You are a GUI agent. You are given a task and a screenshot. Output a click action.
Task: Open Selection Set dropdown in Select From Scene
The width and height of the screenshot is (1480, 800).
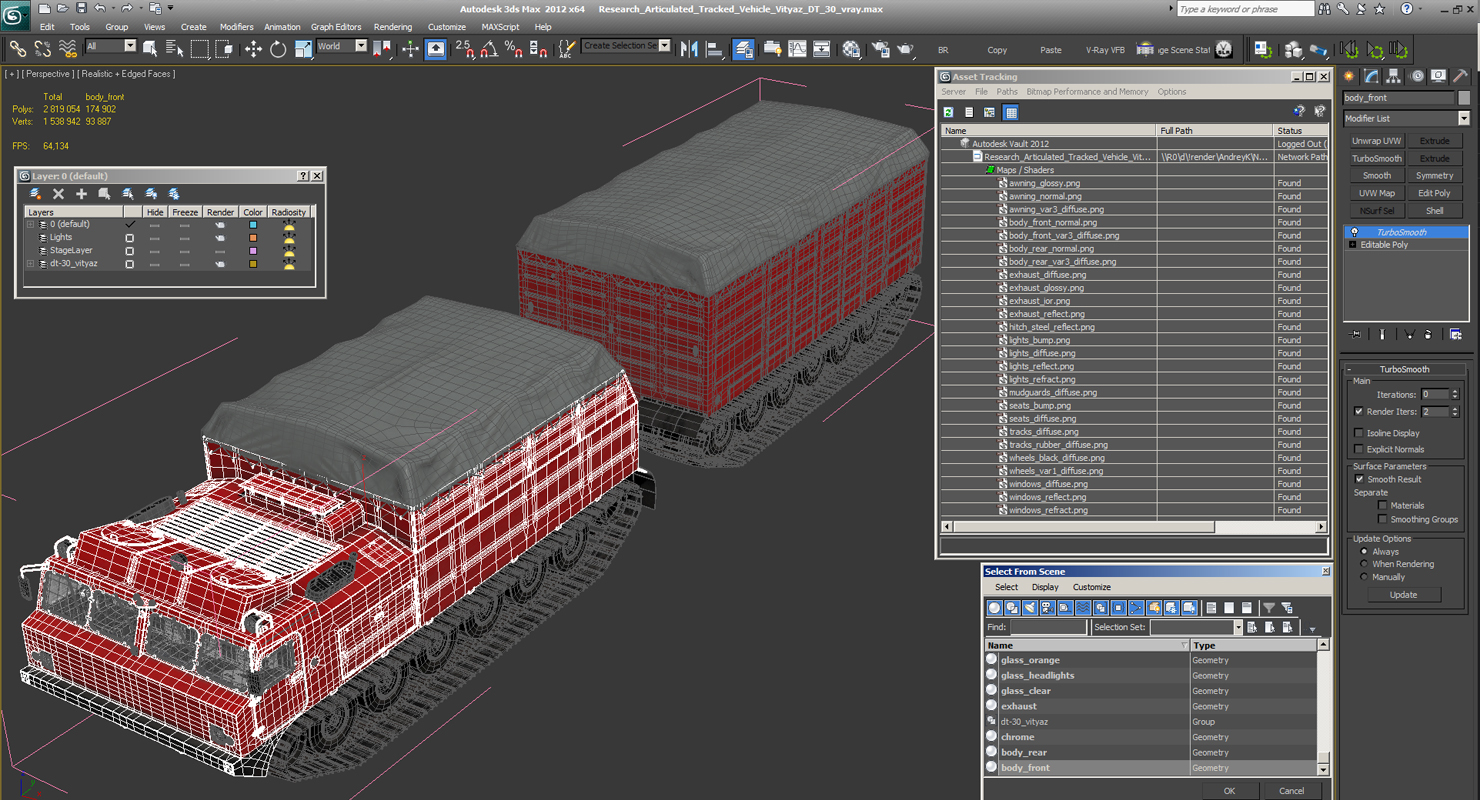(1237, 627)
